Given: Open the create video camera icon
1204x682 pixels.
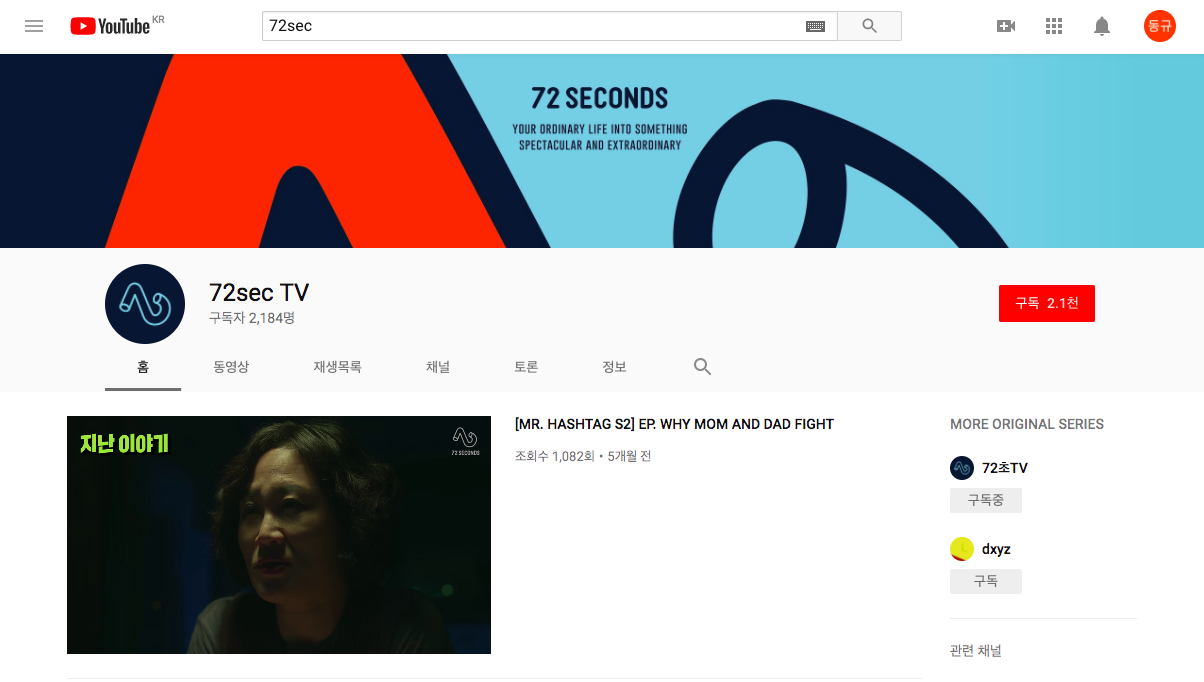Looking at the screenshot, I should [x=1006, y=26].
